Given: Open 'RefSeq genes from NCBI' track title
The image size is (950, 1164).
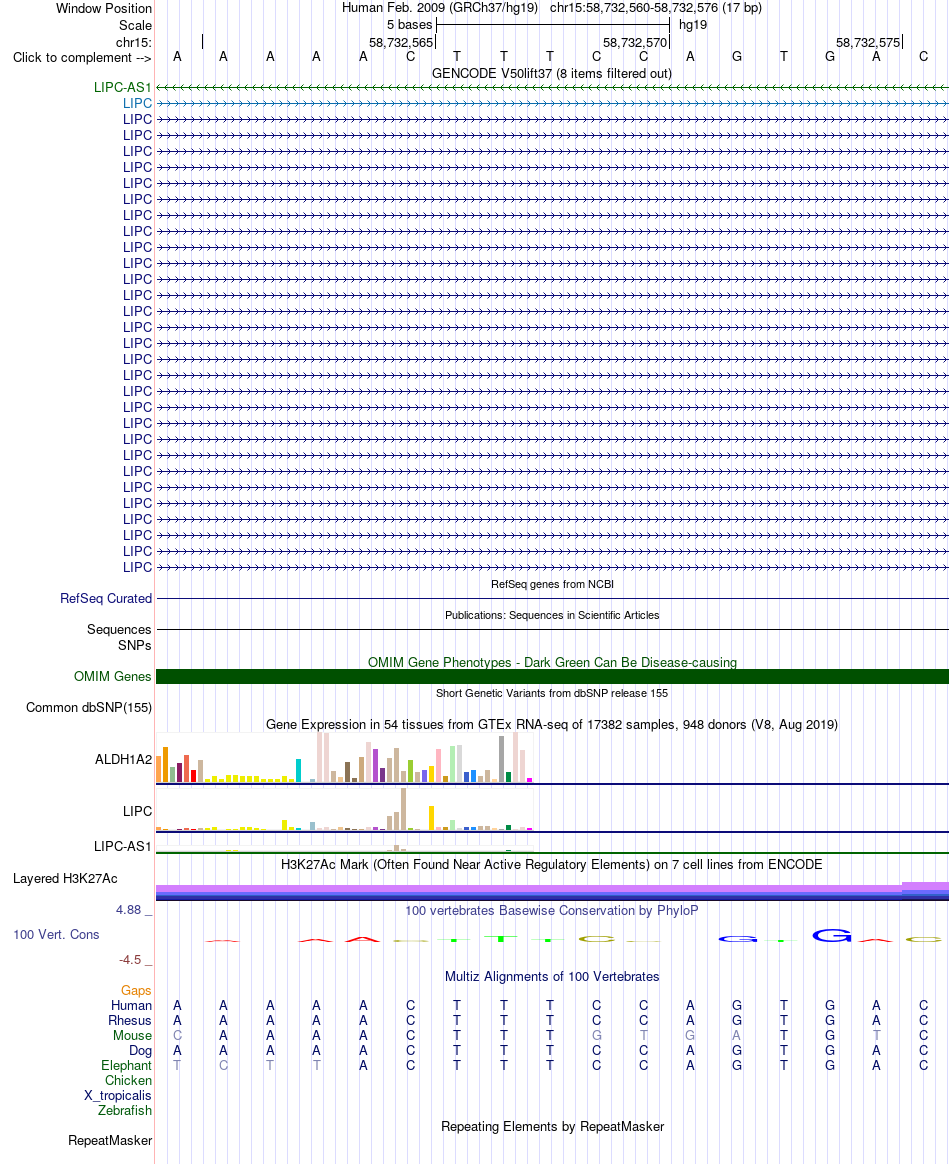Looking at the screenshot, I should click(x=552, y=584).
